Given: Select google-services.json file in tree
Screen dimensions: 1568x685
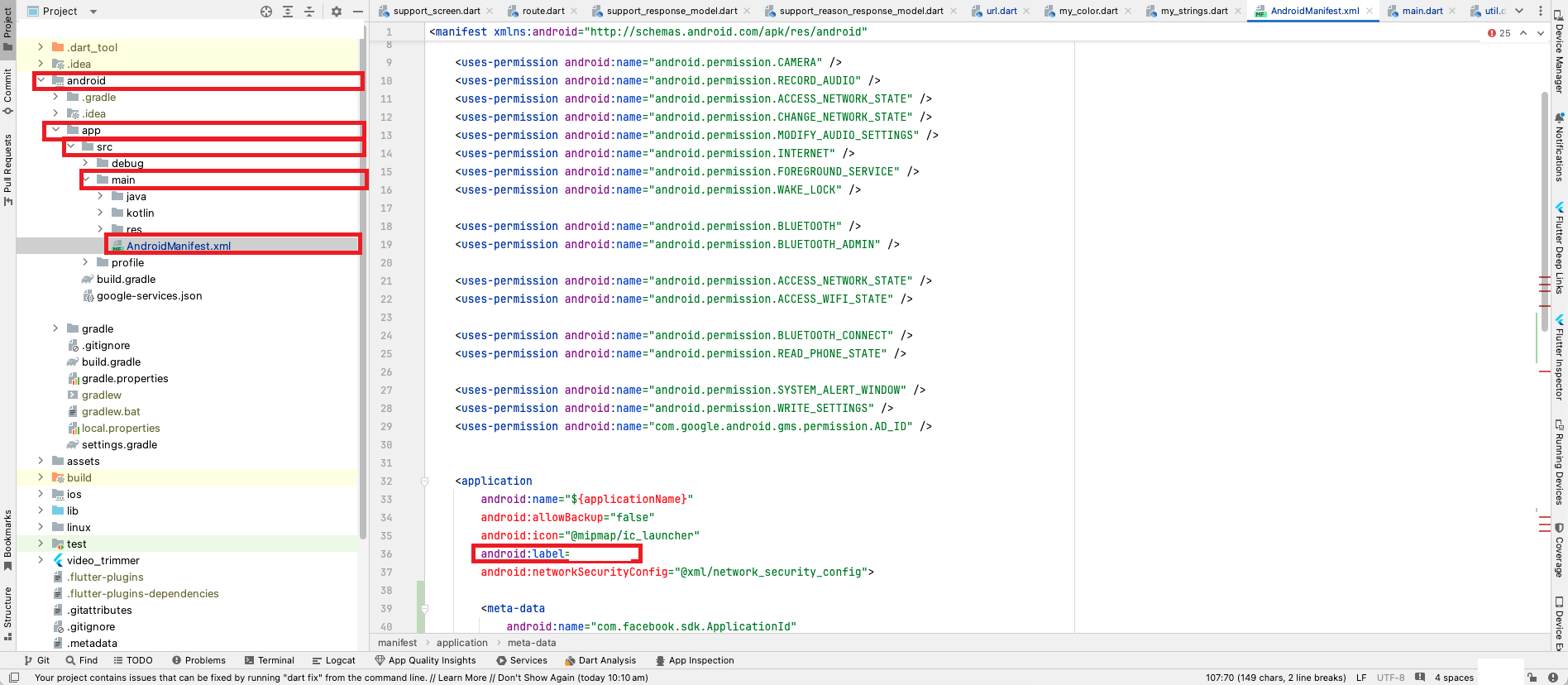Looking at the screenshot, I should (149, 295).
